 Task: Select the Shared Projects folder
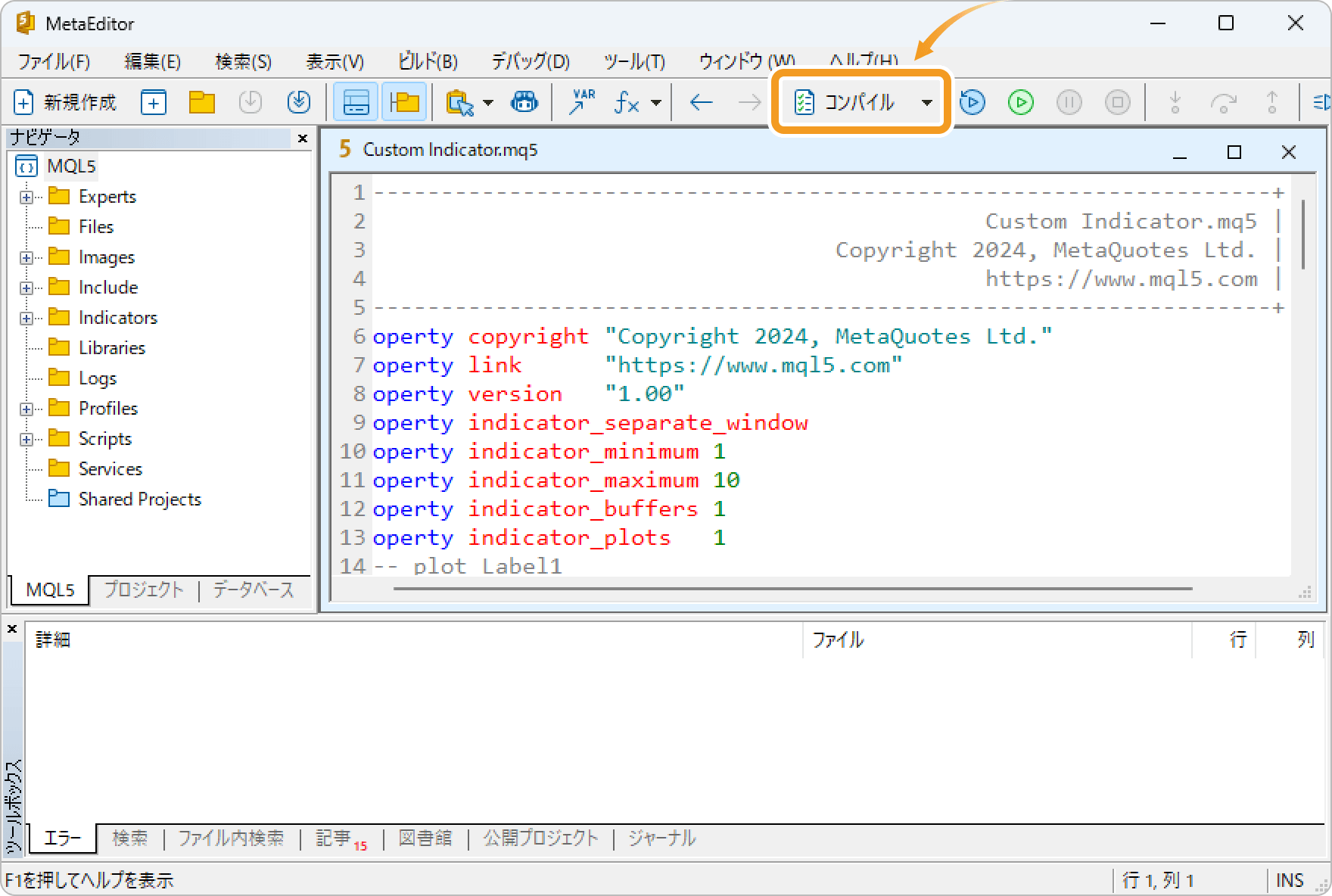tap(140, 499)
